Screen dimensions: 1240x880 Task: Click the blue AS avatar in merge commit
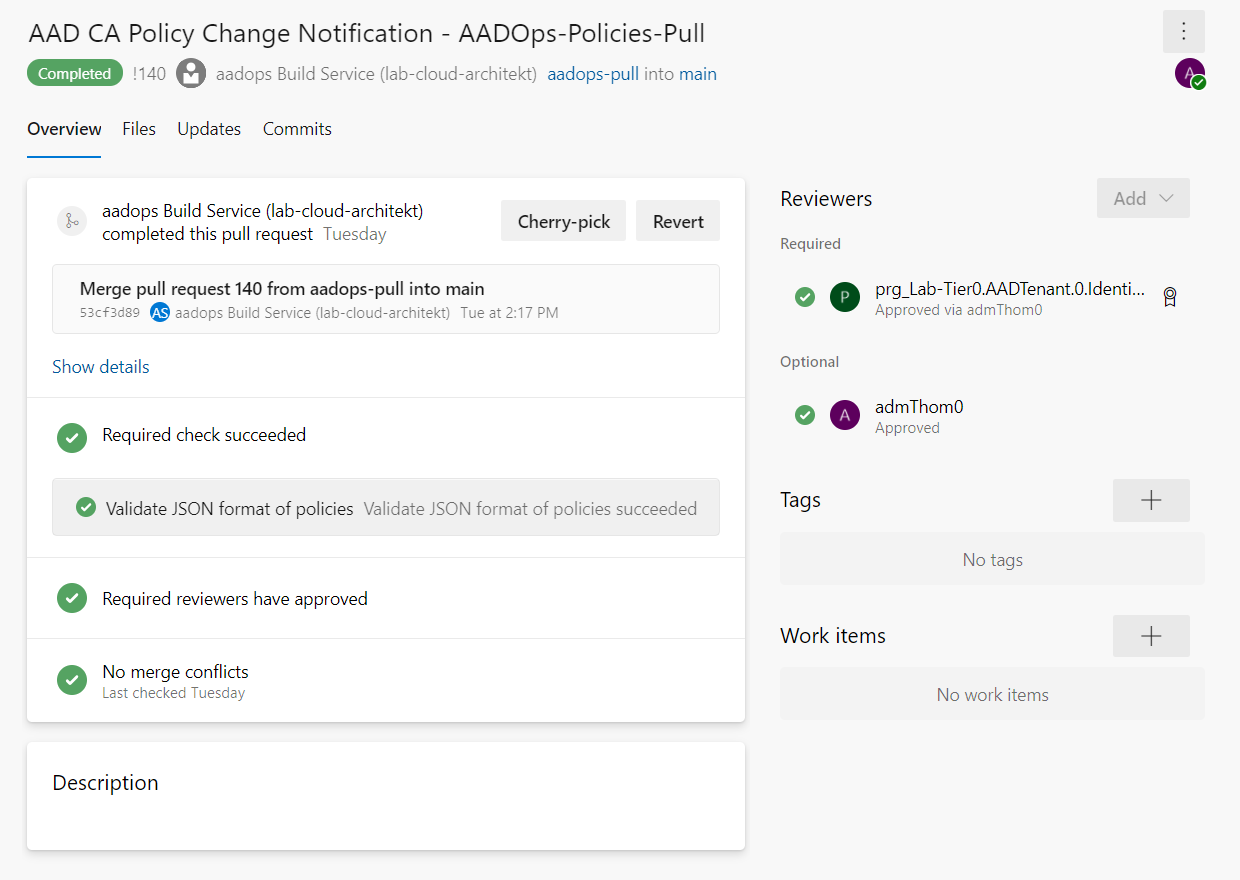pyautogui.click(x=160, y=313)
